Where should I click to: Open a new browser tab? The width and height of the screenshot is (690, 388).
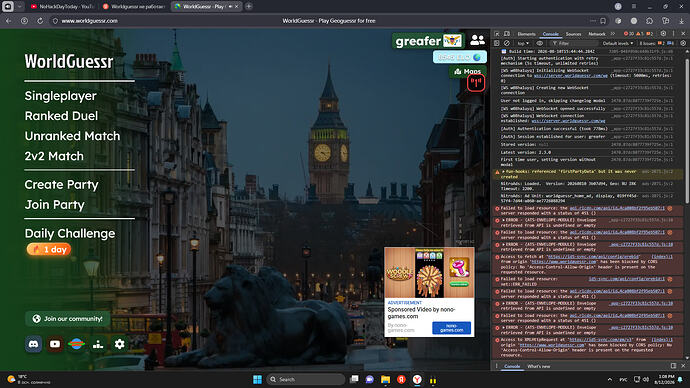(x=249, y=7)
